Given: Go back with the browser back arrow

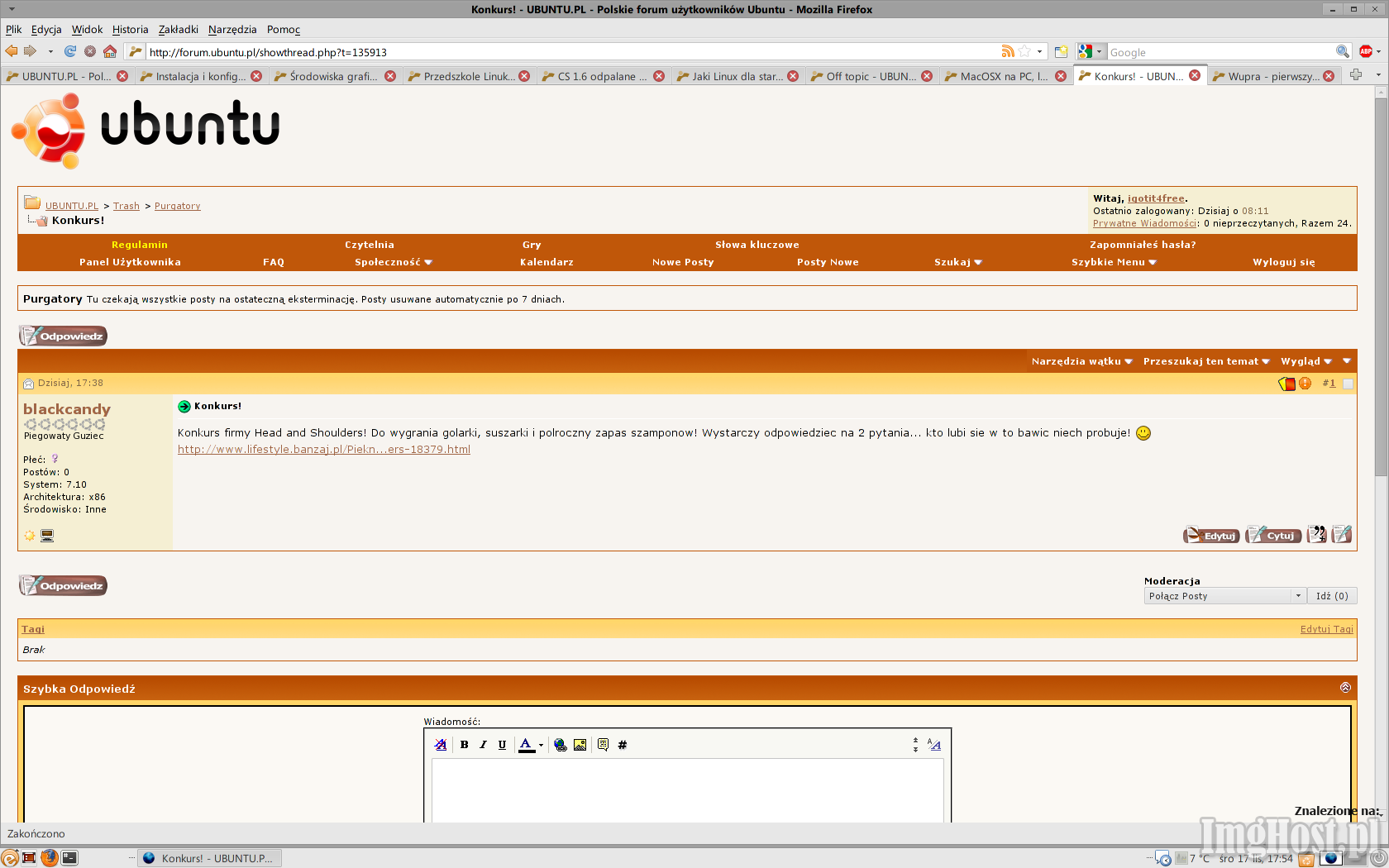Looking at the screenshot, I should (x=12, y=51).
